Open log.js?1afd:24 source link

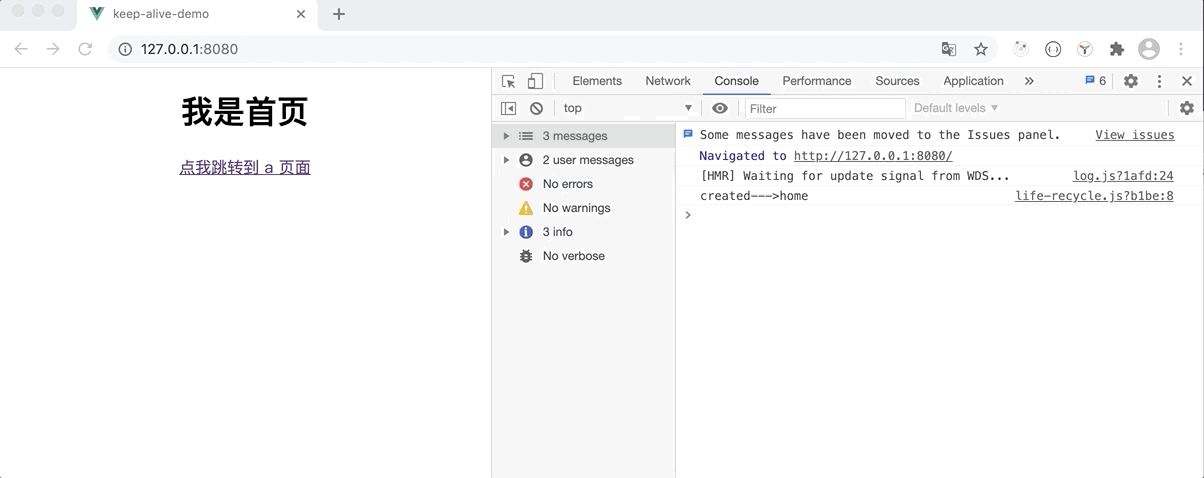[x=1124, y=176]
